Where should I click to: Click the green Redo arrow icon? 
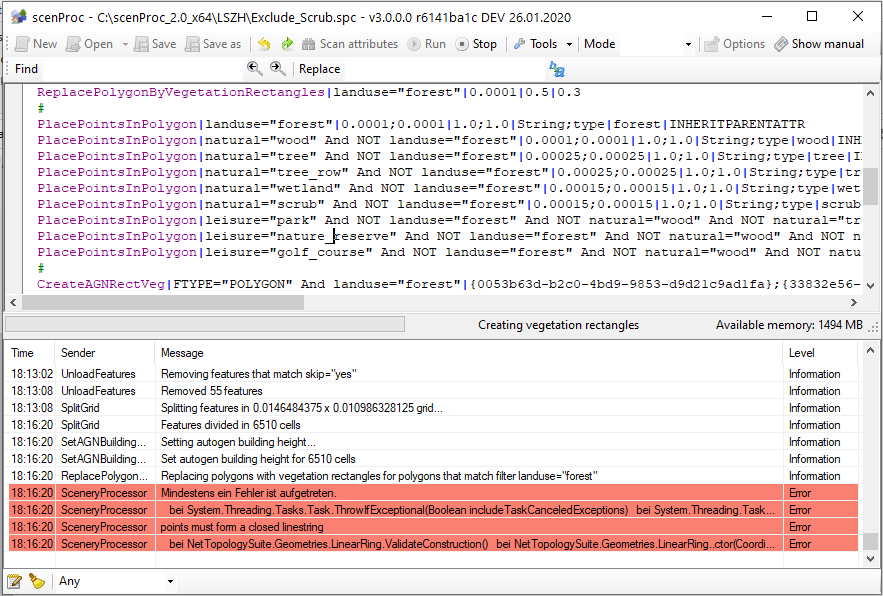[287, 44]
